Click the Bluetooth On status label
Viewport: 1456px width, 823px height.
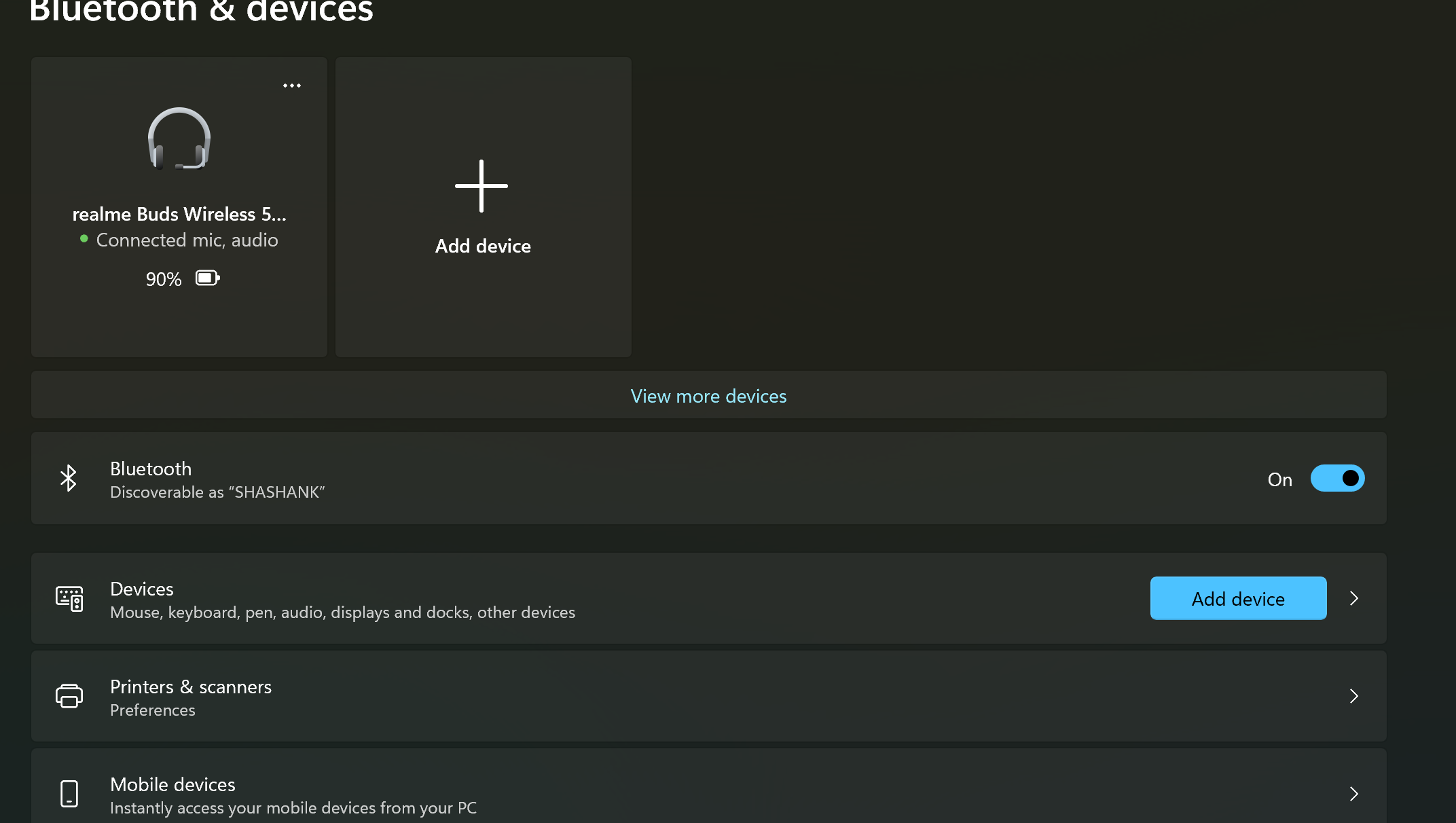click(1280, 479)
